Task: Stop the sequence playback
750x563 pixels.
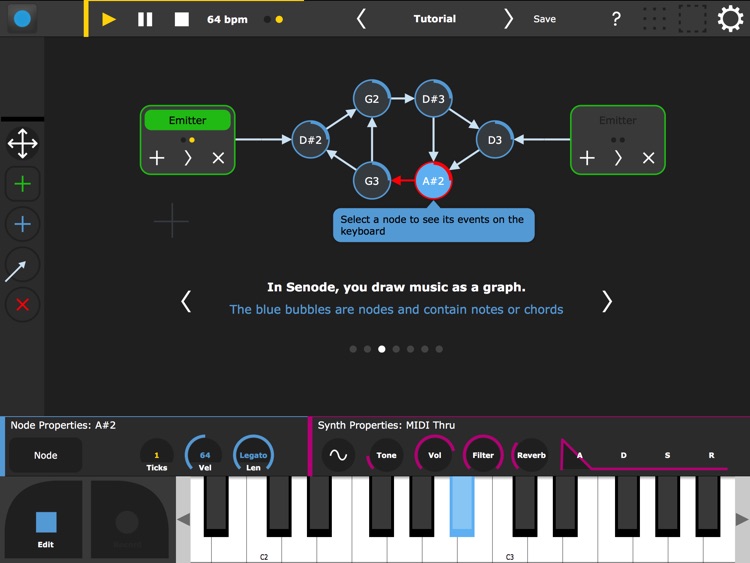Action: click(x=181, y=19)
